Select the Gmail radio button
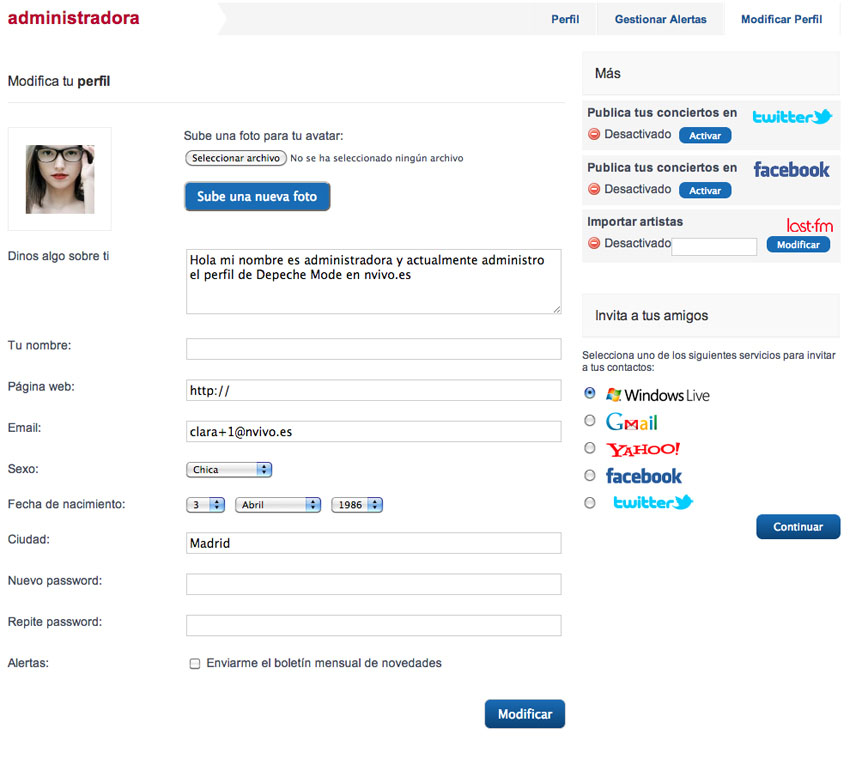850x759 pixels. click(x=590, y=421)
